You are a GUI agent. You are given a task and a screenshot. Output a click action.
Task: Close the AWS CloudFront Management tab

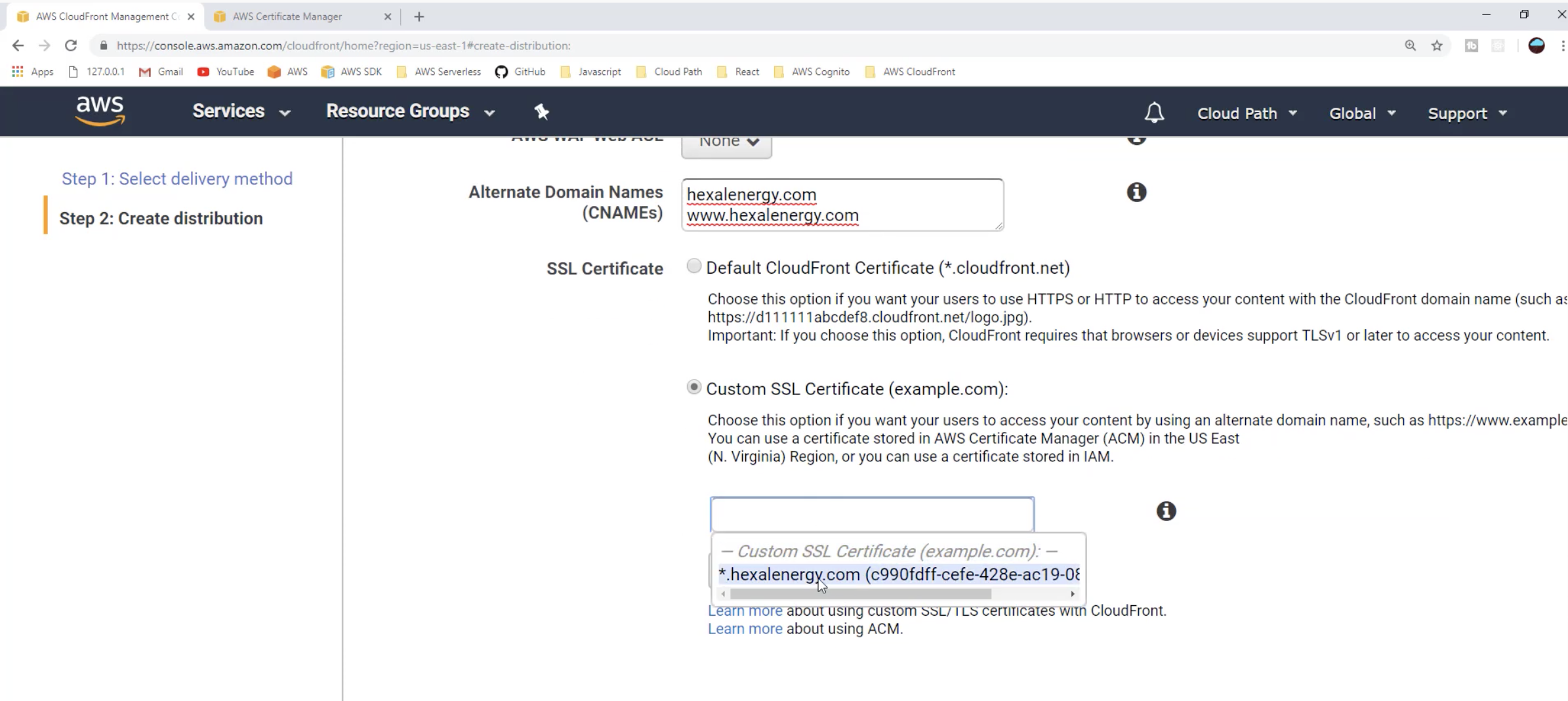point(191,16)
